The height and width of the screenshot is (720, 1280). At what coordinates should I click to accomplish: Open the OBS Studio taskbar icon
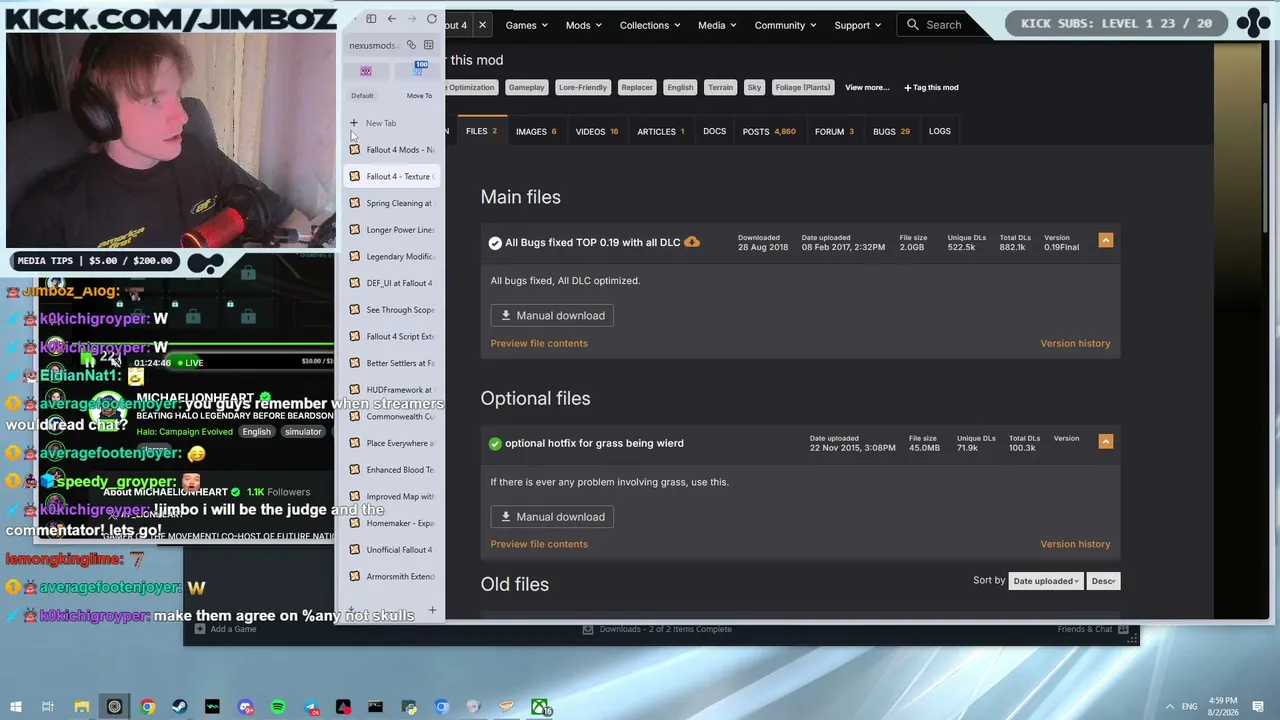click(115, 707)
